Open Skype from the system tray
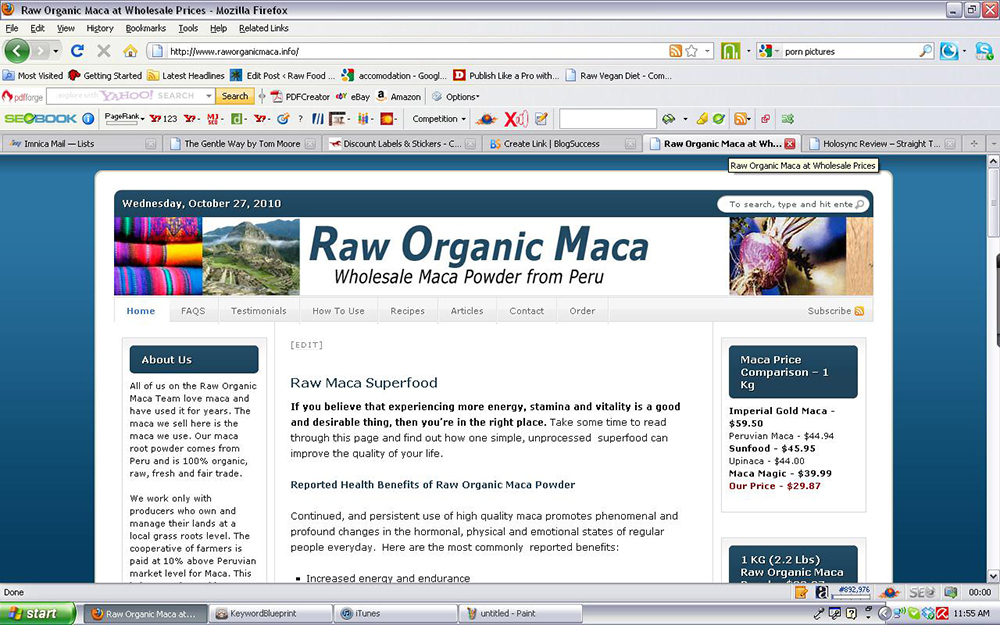The height and width of the screenshot is (625, 1000). click(x=913, y=613)
